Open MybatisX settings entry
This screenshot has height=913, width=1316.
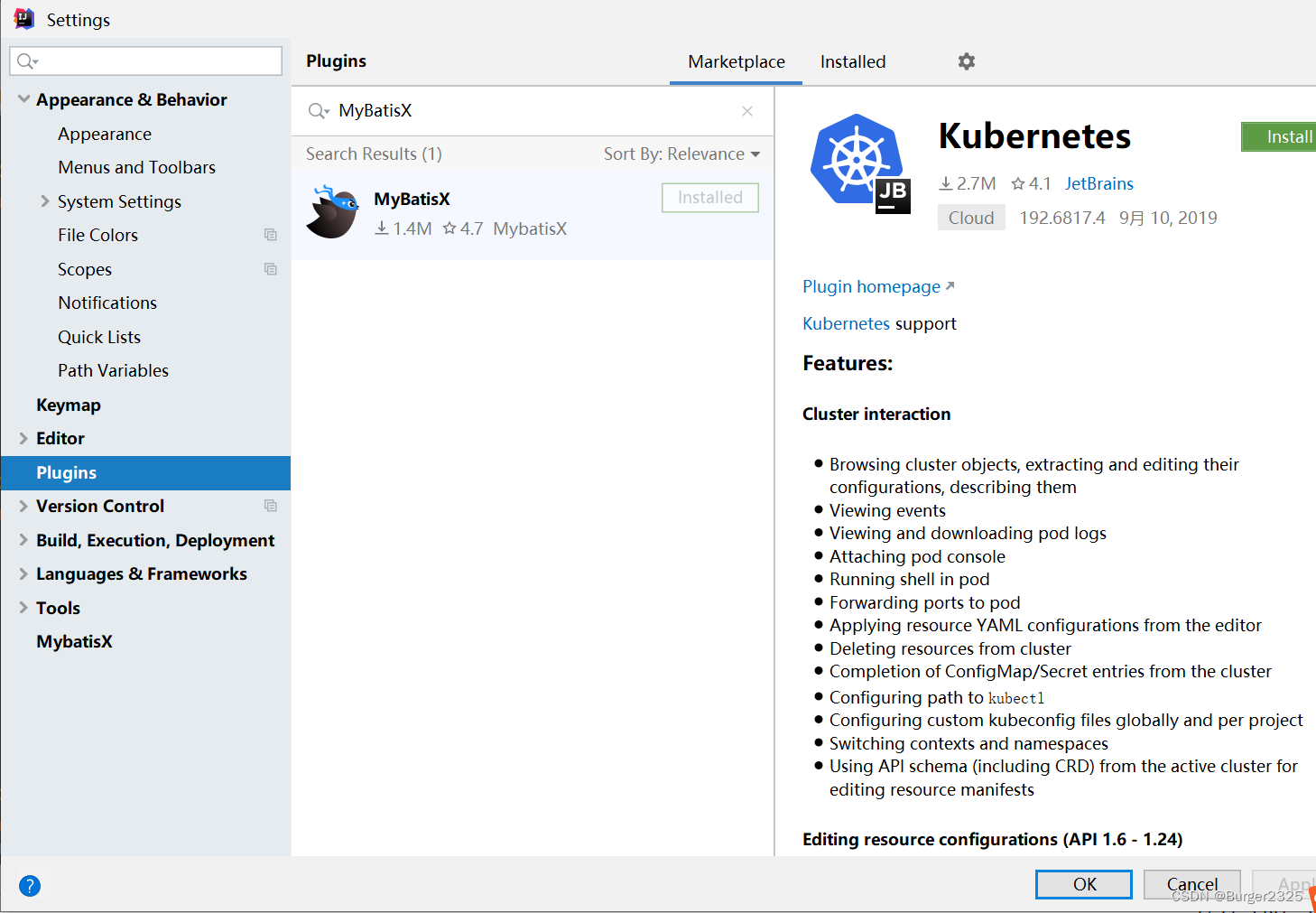click(74, 641)
